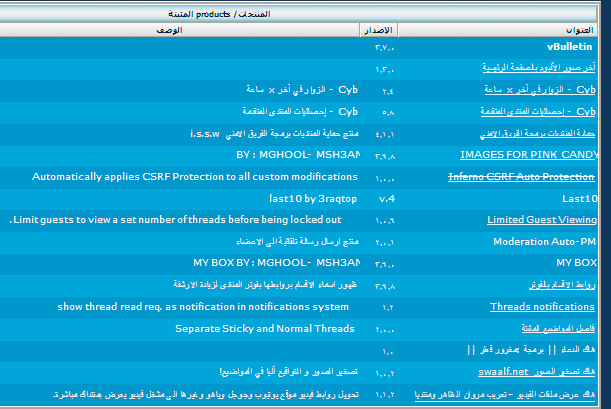Open the Limited Guest Viewing product
The image size is (611, 409).
pos(542,220)
